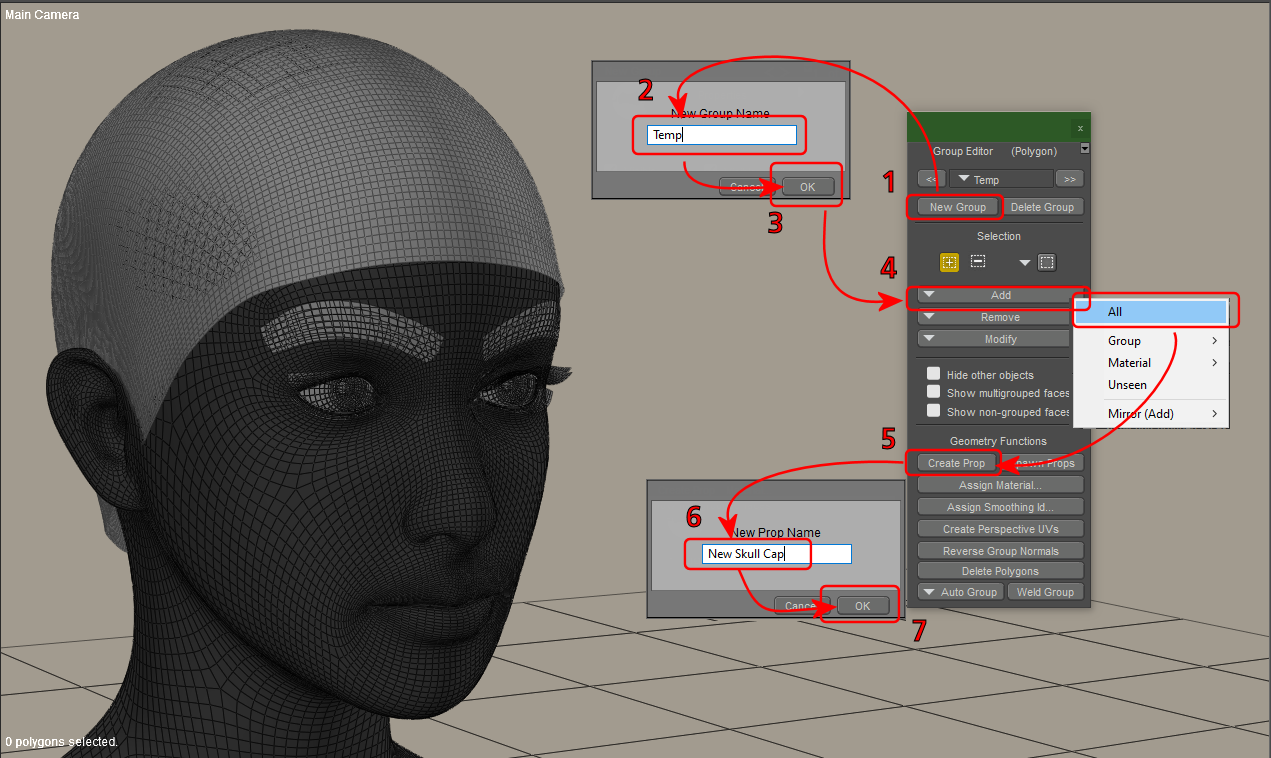Click the marquee selection mode icon
The height and width of the screenshot is (758, 1271).
click(1046, 262)
